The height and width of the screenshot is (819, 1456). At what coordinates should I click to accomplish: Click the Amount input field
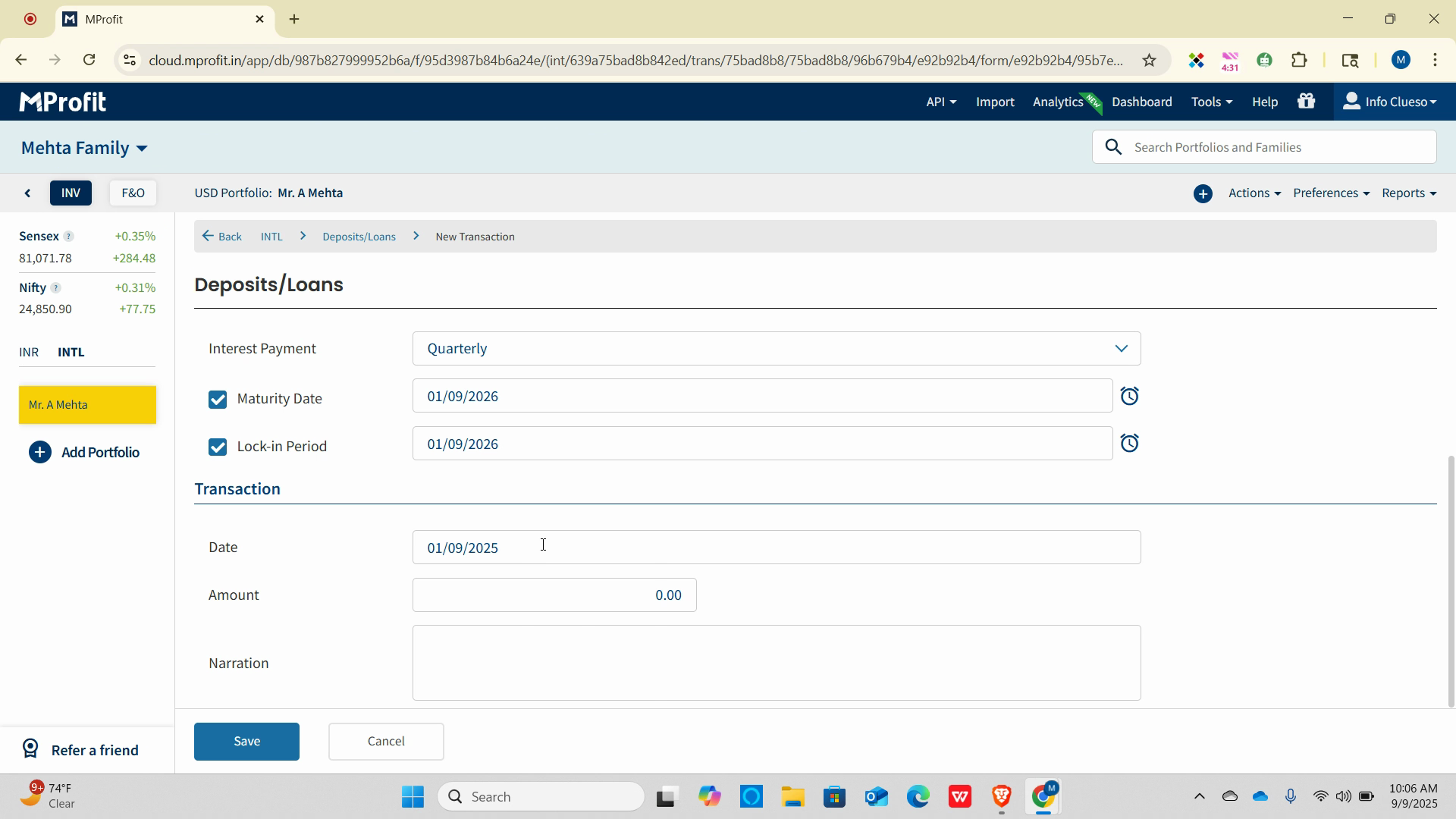tap(554, 595)
